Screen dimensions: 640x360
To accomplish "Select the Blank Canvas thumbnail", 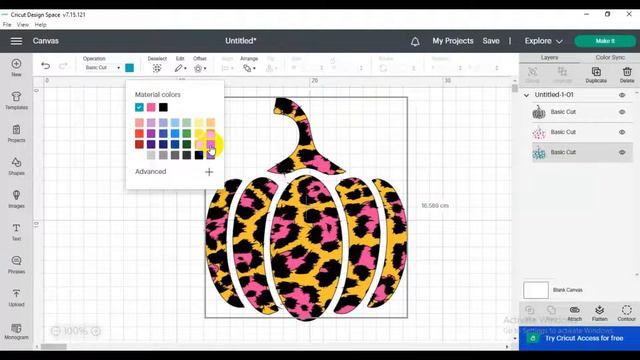I will 536,290.
